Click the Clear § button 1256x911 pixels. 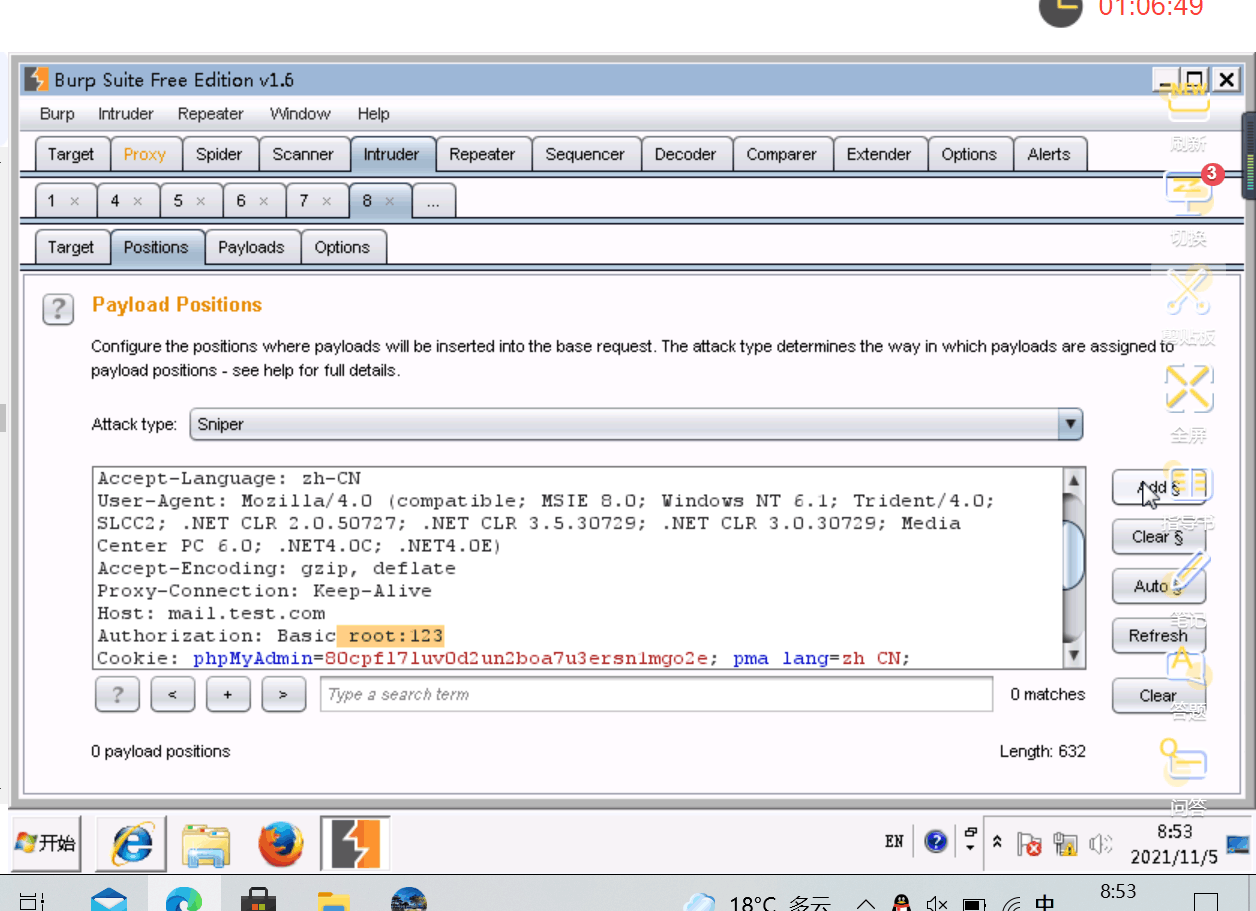(x=1159, y=537)
